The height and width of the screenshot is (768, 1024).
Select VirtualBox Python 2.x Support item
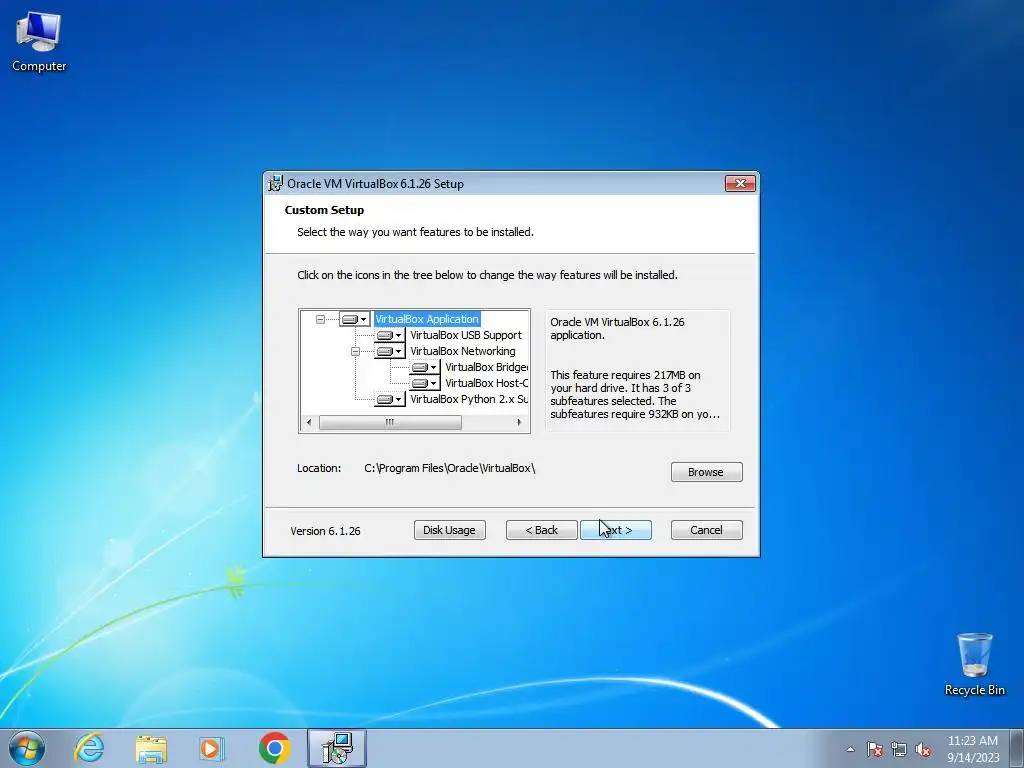[x=468, y=399]
